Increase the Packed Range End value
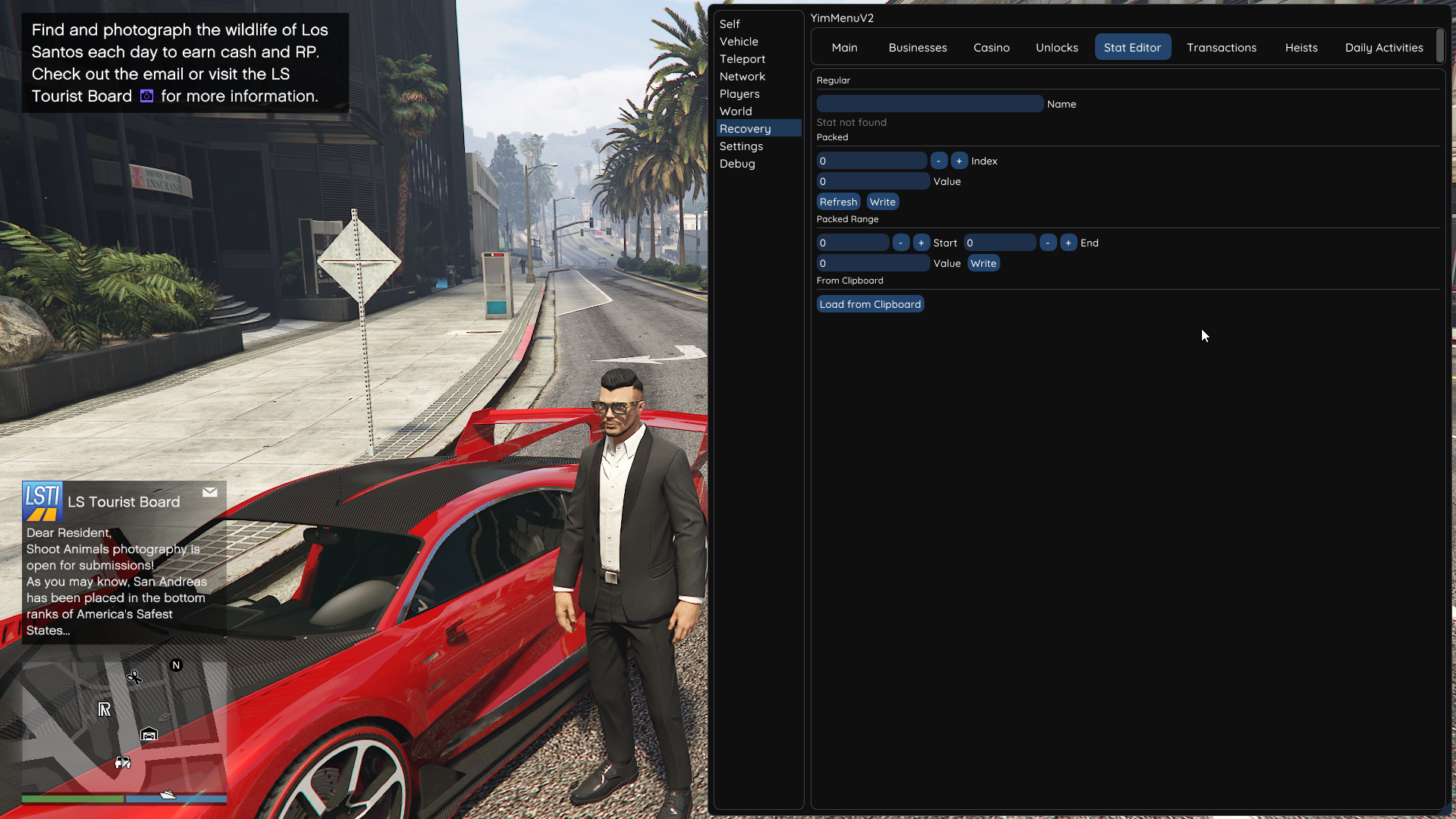The width and height of the screenshot is (1456, 819). [x=1068, y=243]
